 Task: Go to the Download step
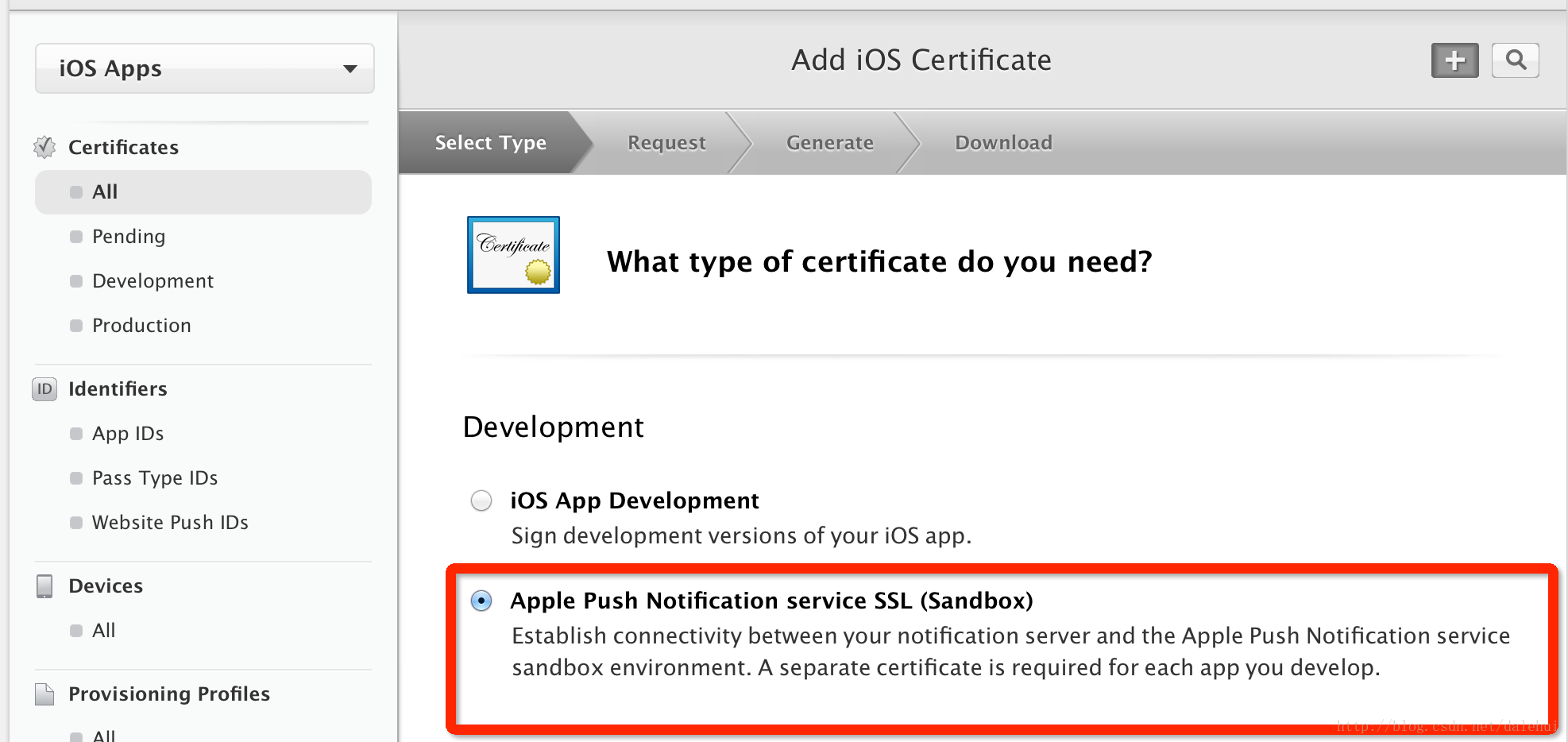(x=1003, y=142)
